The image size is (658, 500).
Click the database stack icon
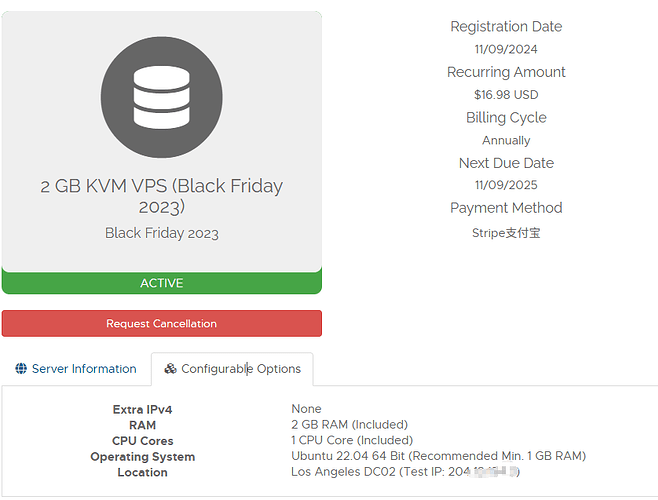coord(162,97)
